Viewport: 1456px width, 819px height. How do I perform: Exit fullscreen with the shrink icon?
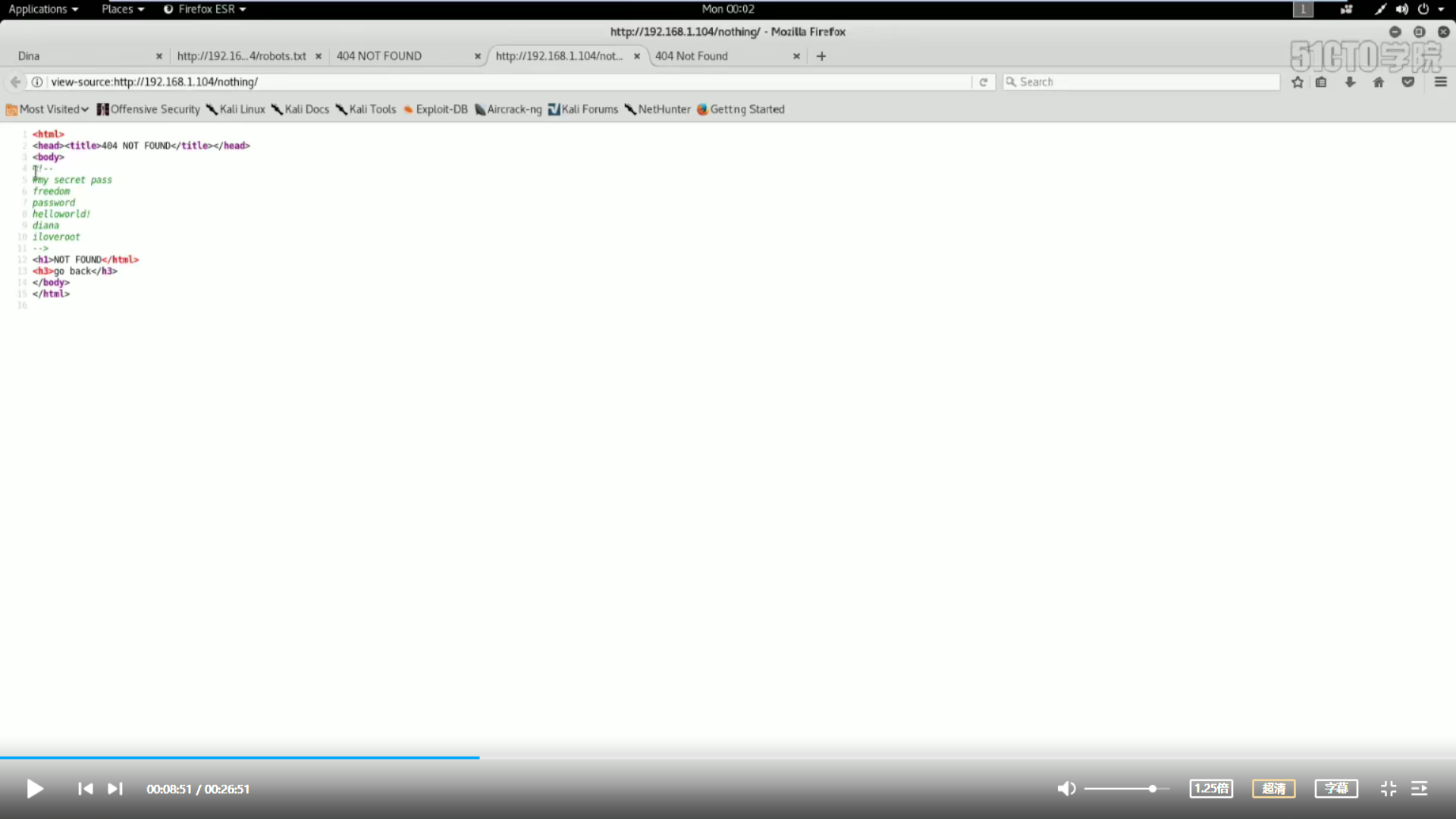click(x=1389, y=789)
